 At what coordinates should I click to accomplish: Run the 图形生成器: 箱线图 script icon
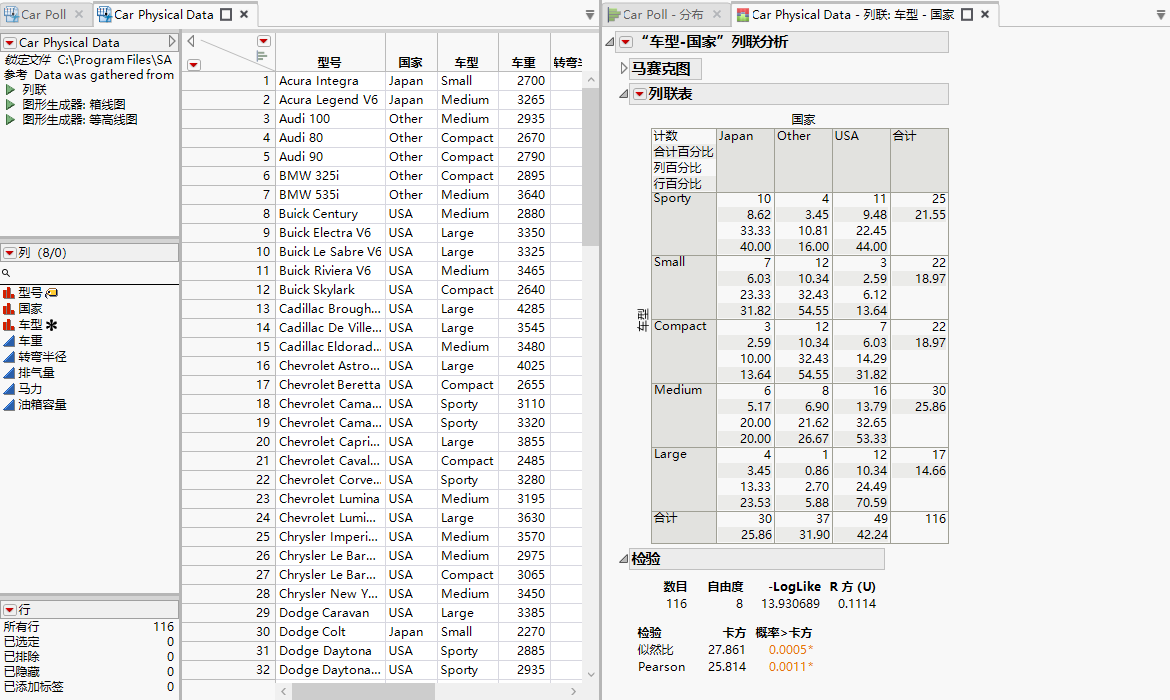12,103
